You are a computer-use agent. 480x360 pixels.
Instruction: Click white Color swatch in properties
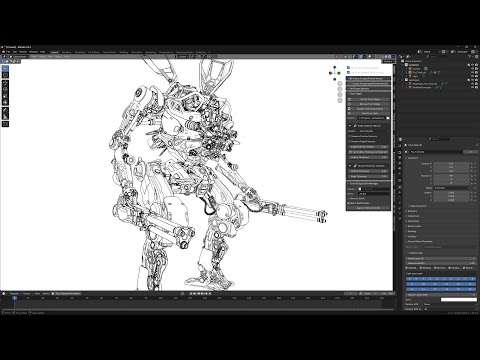[459, 300]
